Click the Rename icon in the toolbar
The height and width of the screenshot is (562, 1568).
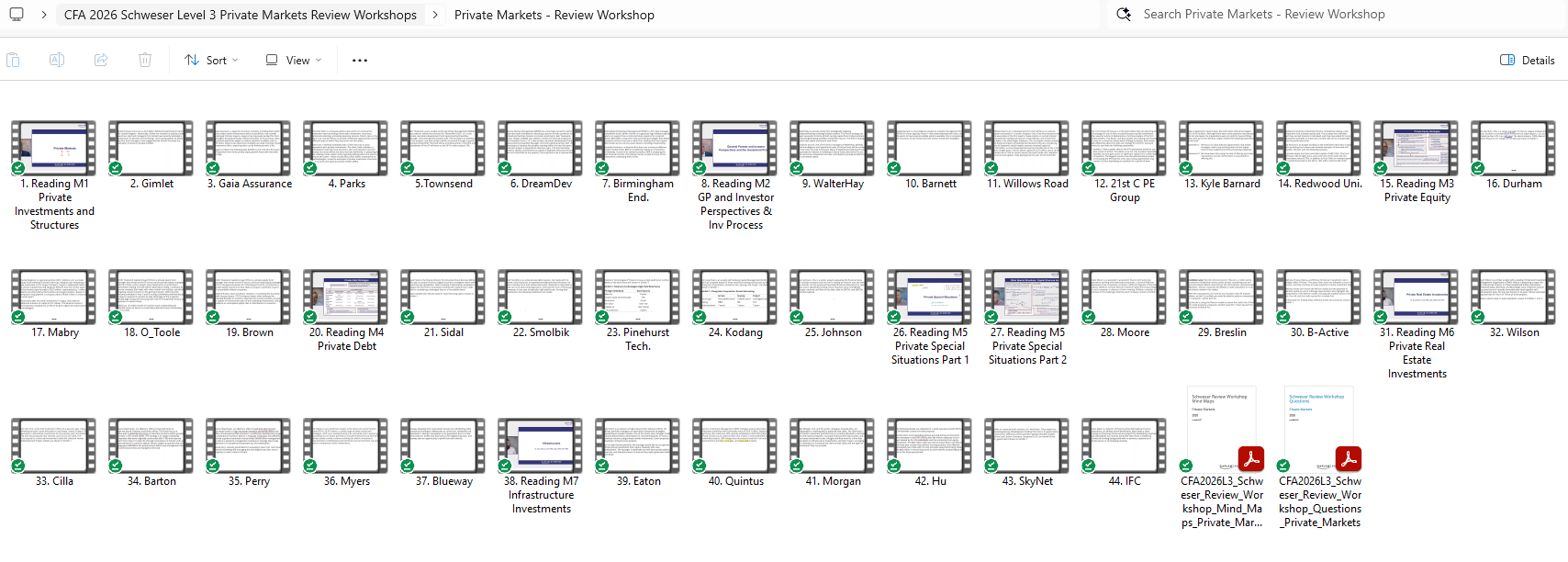point(57,60)
